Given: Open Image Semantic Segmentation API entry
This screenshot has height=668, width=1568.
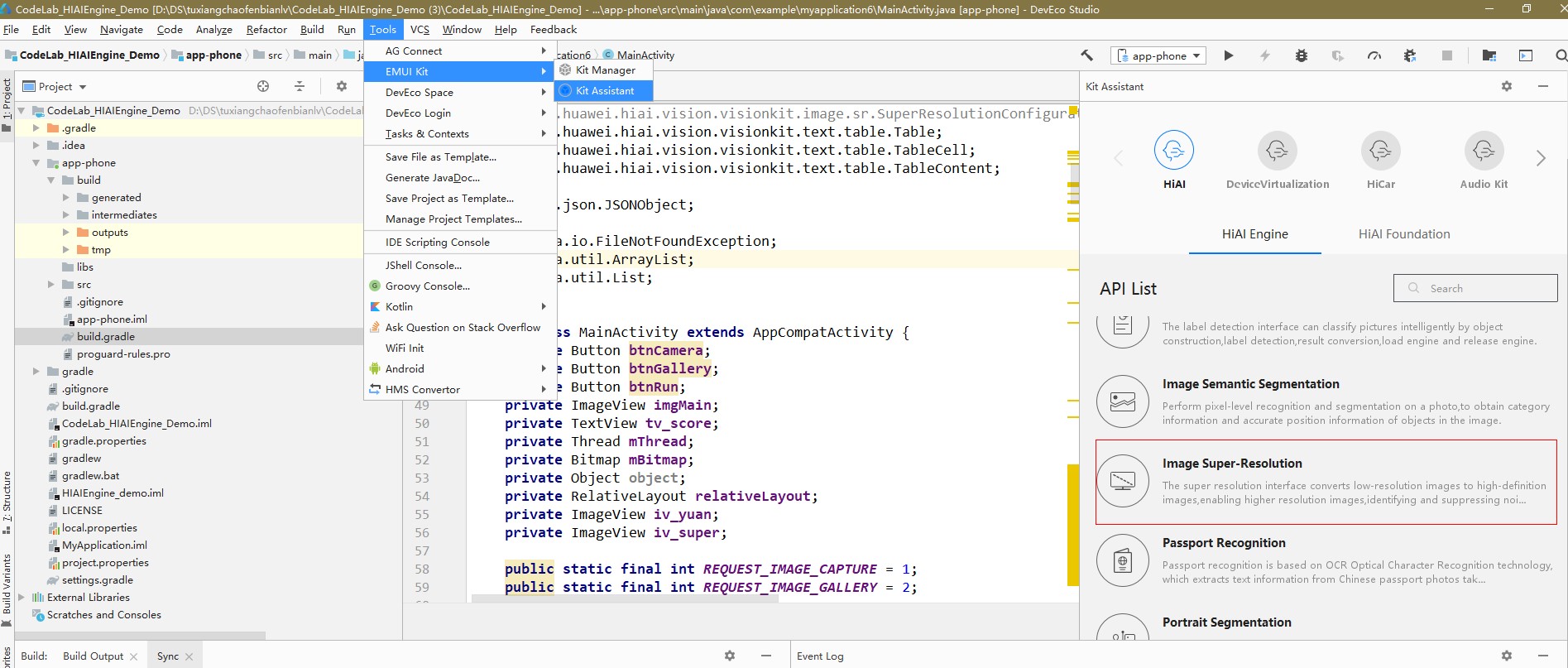Looking at the screenshot, I should (x=1326, y=402).
